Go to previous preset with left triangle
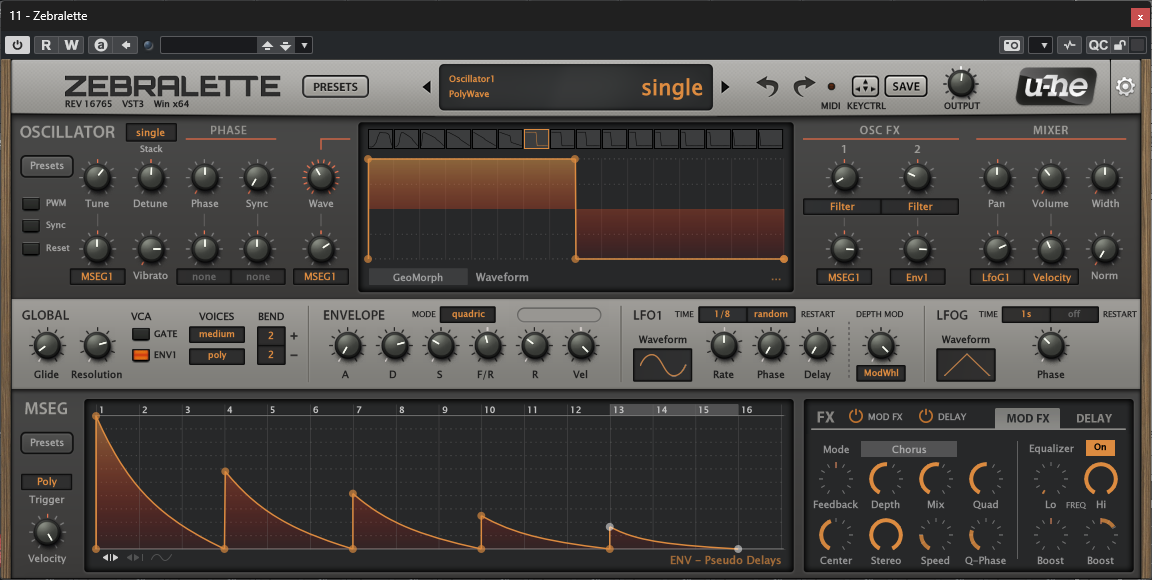The image size is (1152, 580). tap(426, 87)
